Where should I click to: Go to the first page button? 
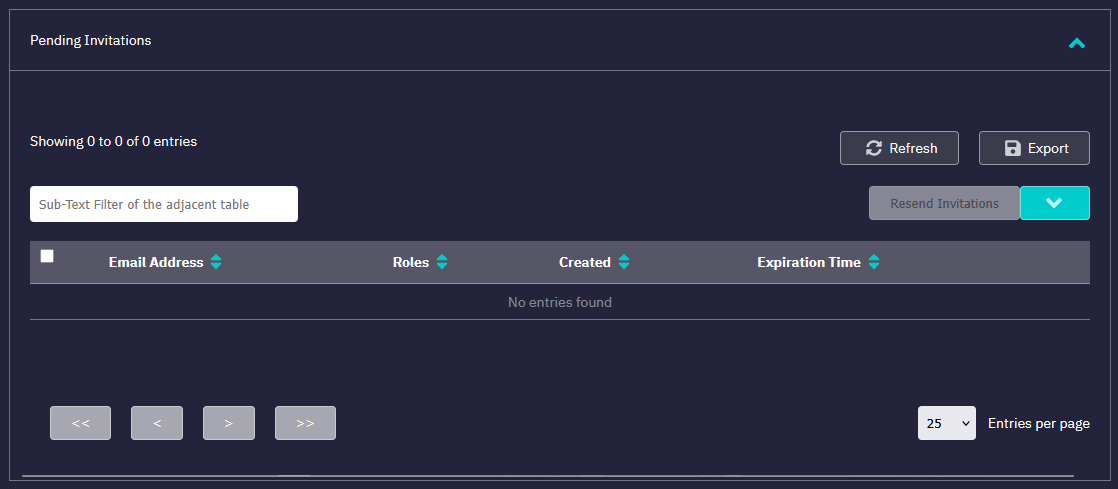[x=81, y=423]
